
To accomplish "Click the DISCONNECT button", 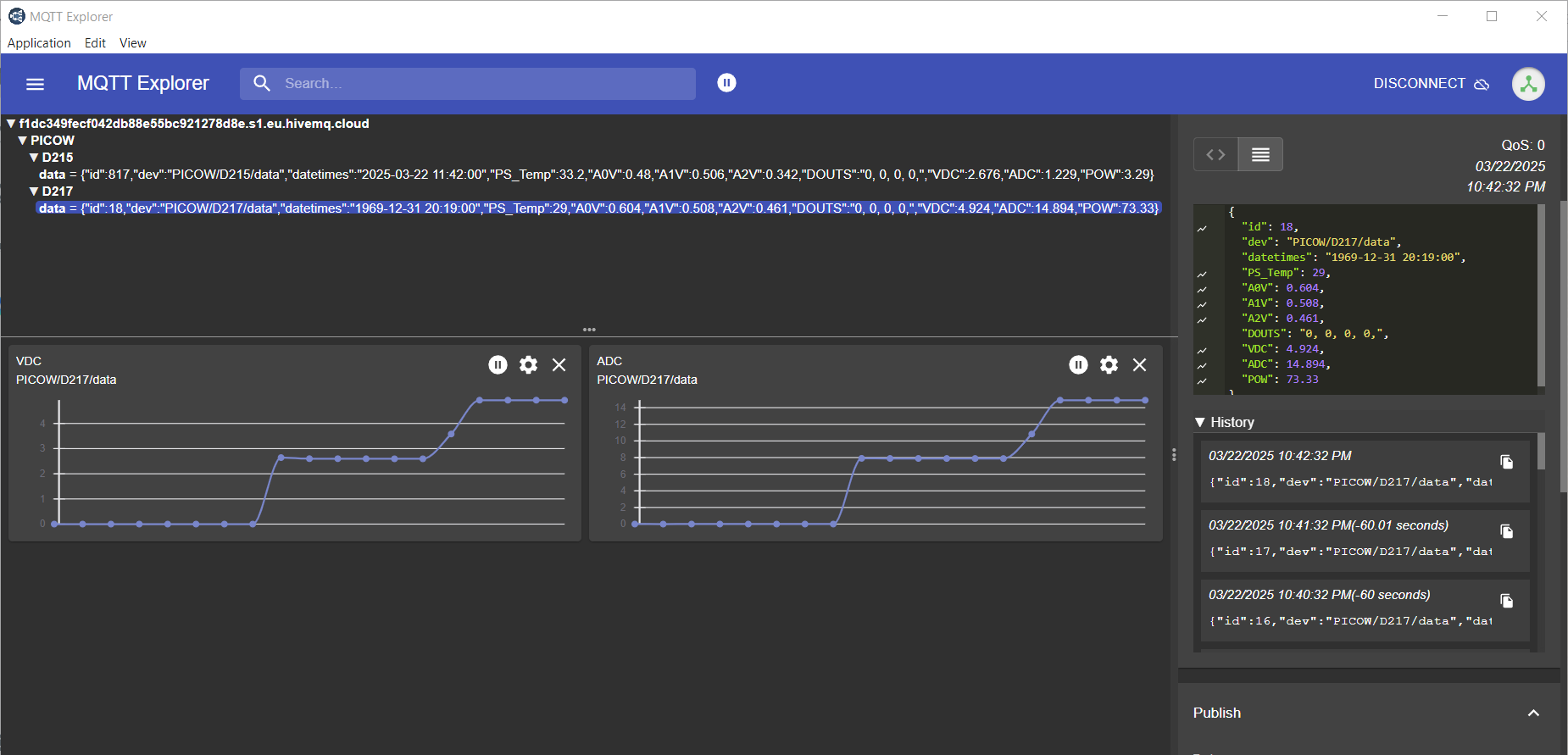I will (1432, 83).
